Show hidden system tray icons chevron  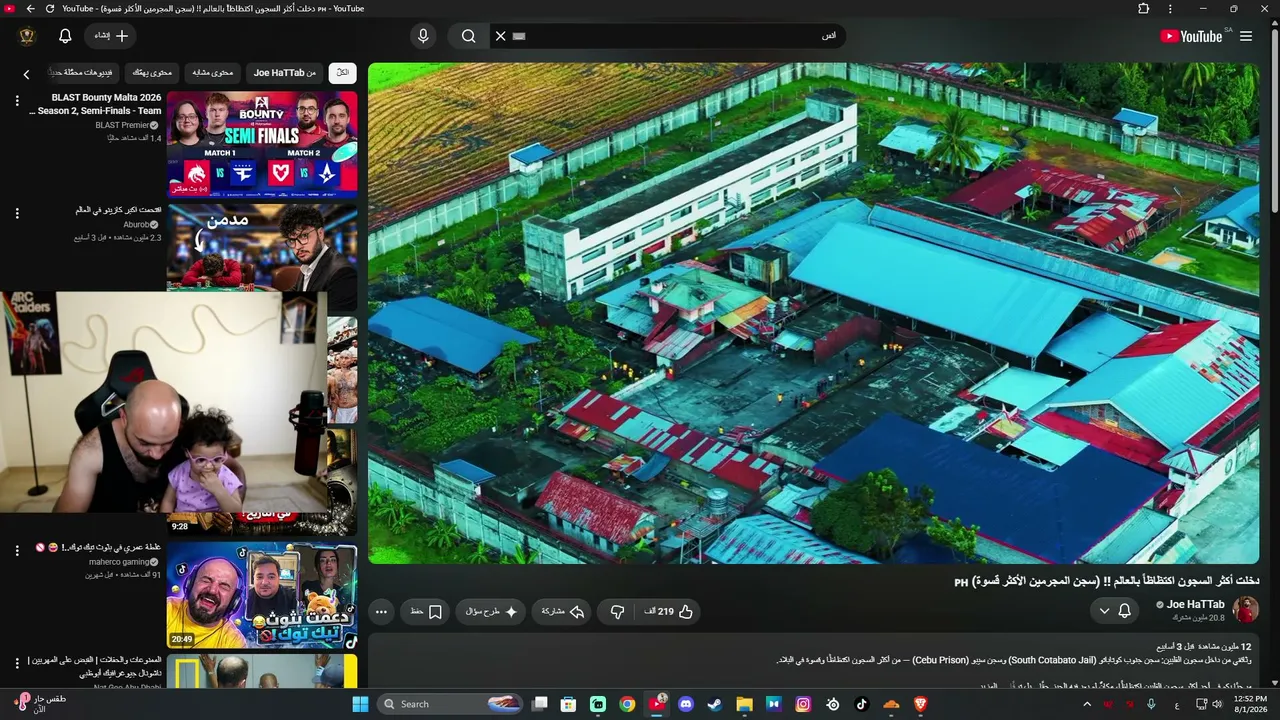pos(1088,704)
